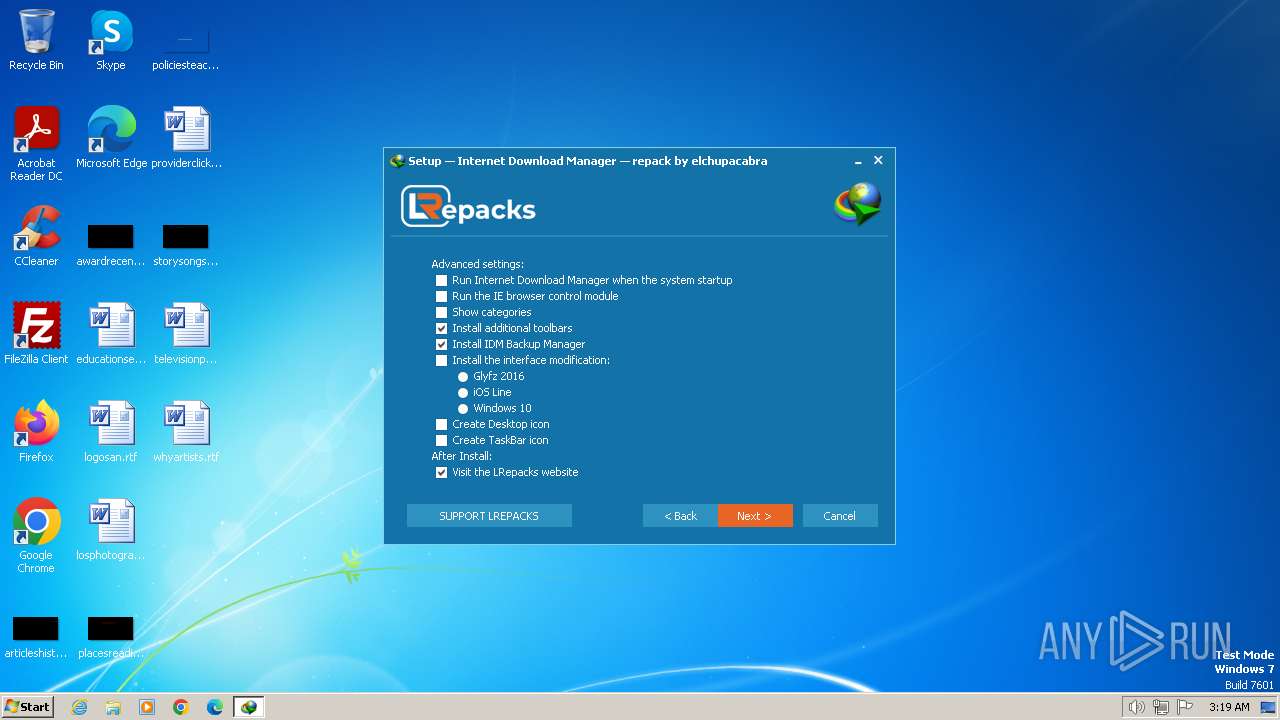
Task: Uncheck Visit the LRepacks website
Action: pos(441,473)
